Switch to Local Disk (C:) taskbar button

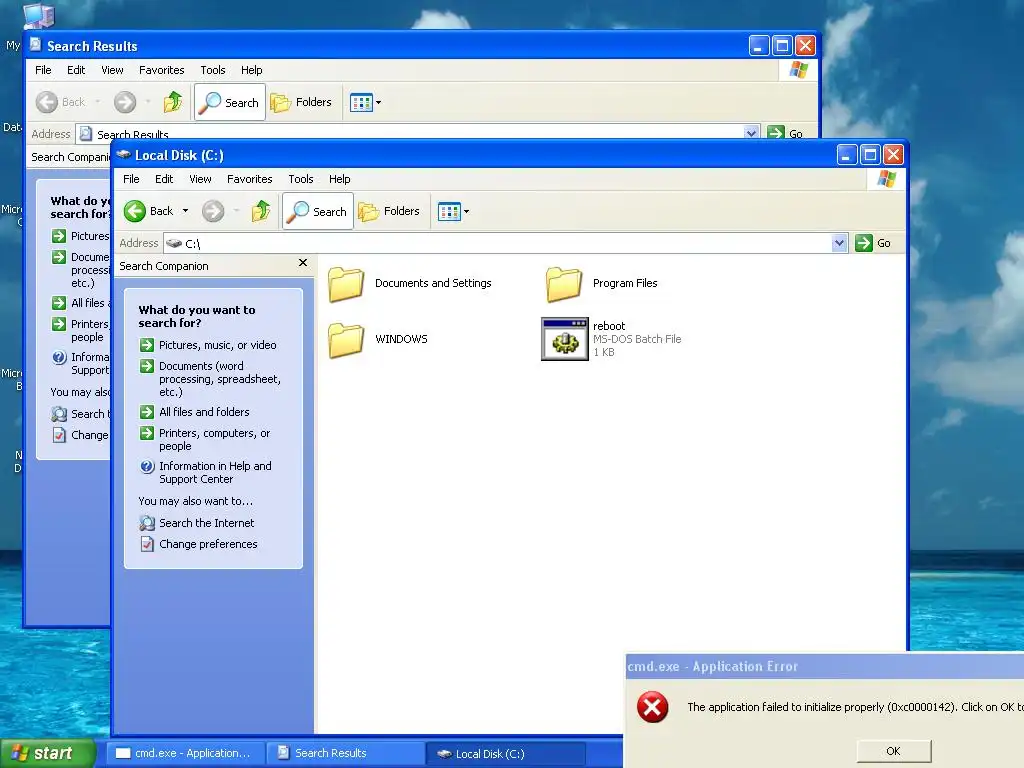tap(505, 754)
